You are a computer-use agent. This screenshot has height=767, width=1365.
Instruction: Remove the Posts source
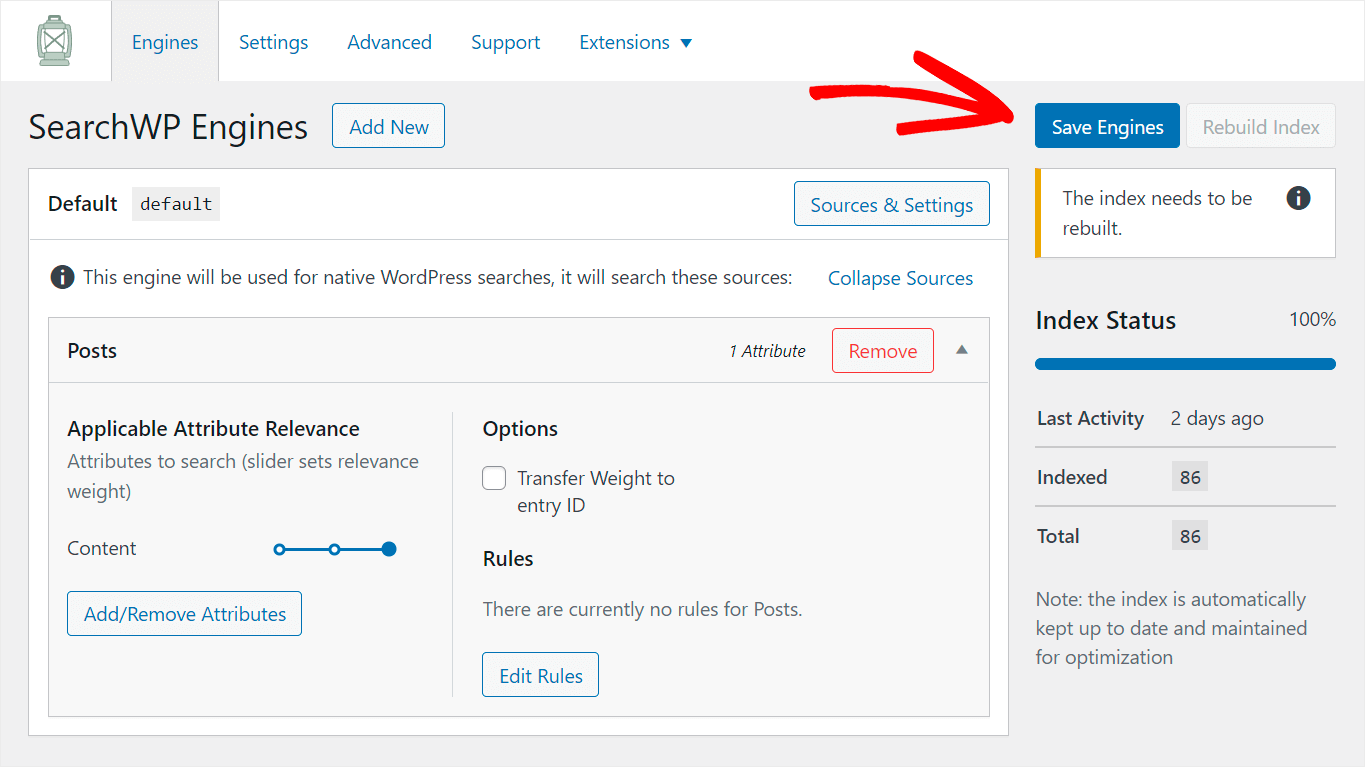coord(883,350)
